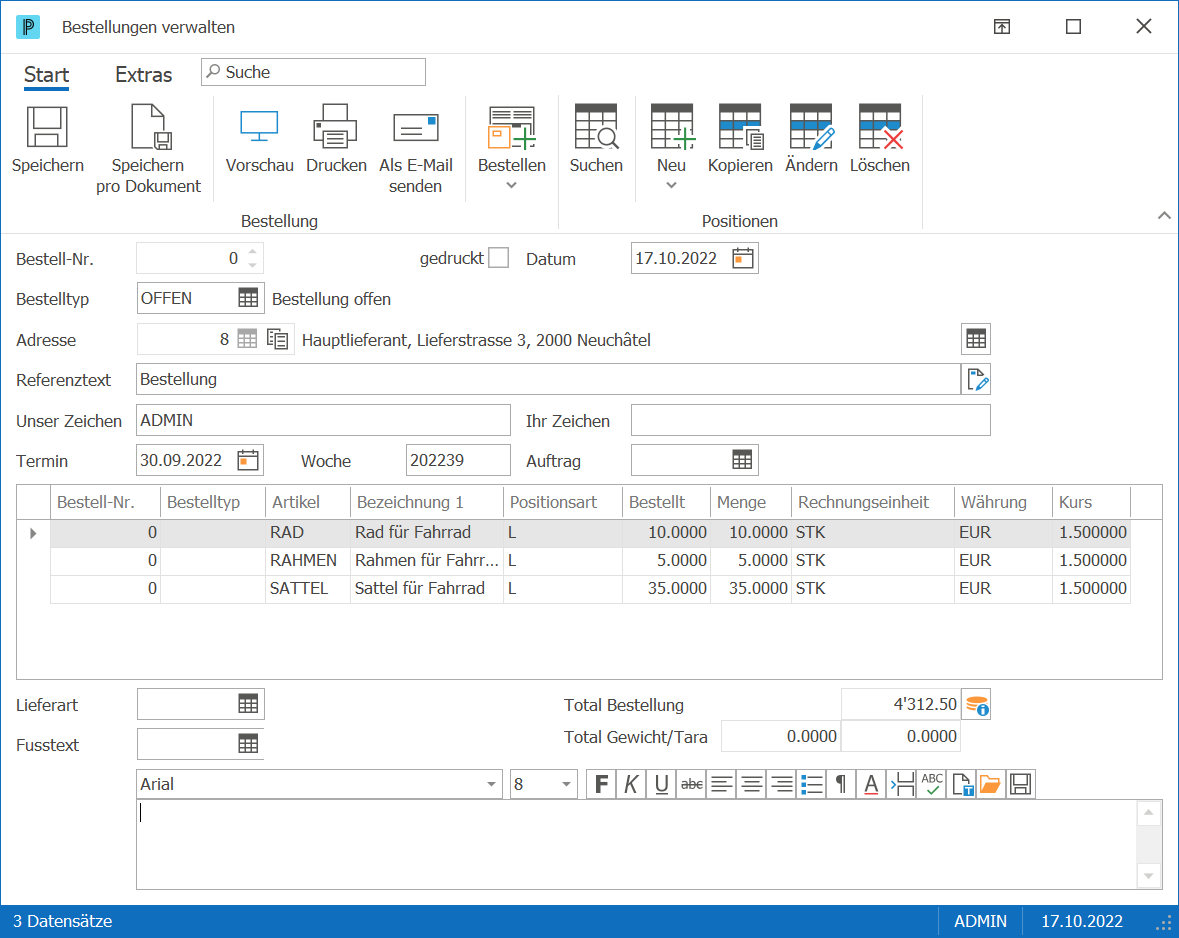Expand the RAD row indicator arrow
Viewport: 1179px width, 938px height.
click(x=33, y=533)
